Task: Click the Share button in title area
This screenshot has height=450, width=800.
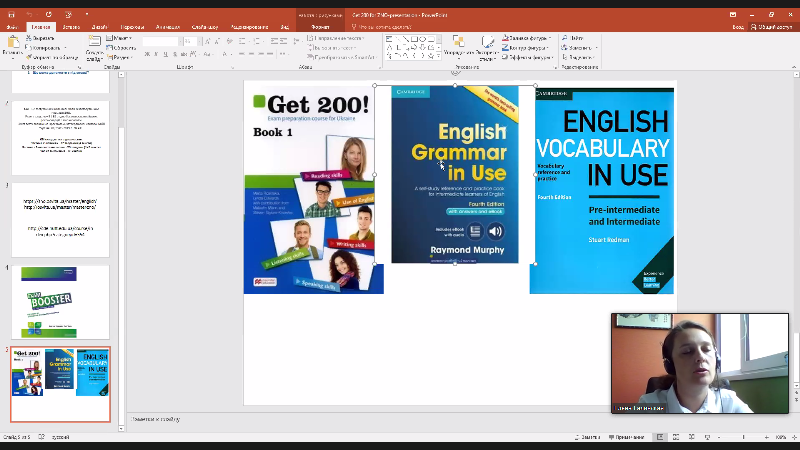Action: (772, 28)
